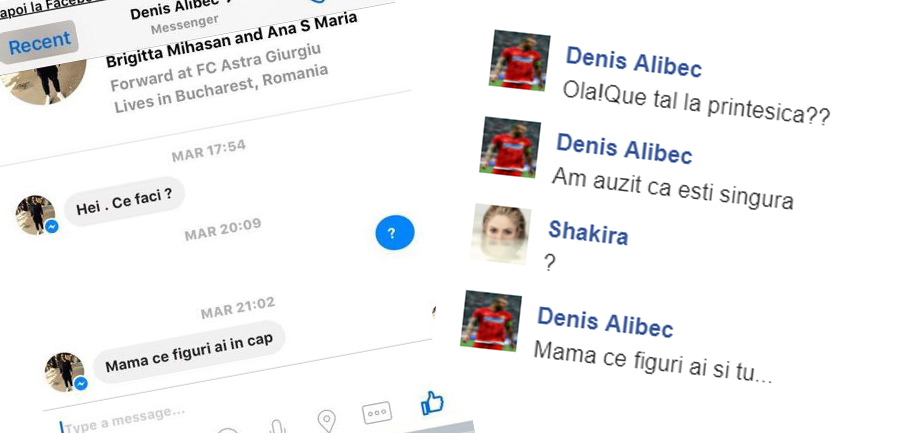Screen dimensions: 923x433
Task: Click the Recent back button
Action: 39,42
